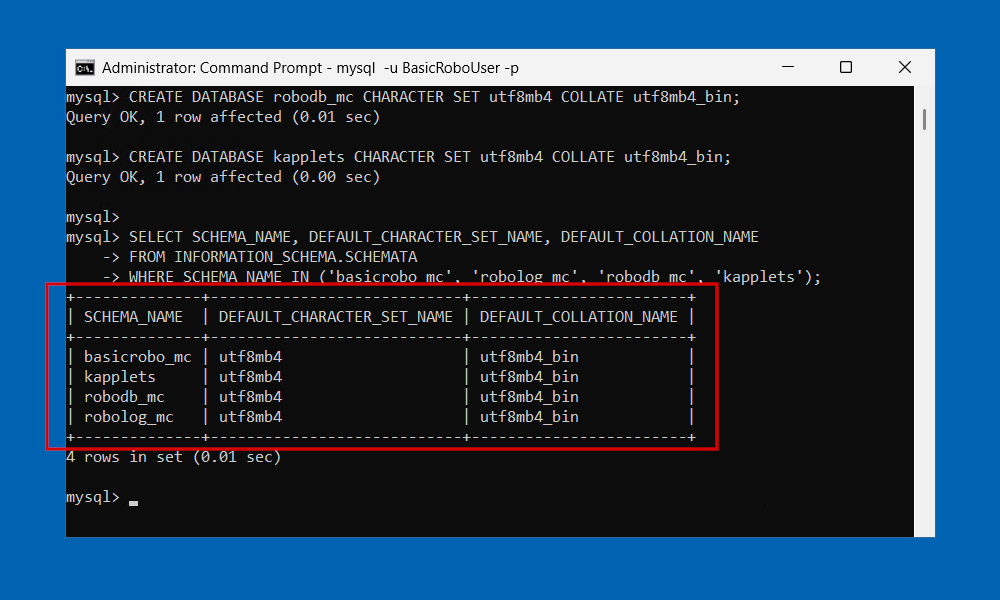The image size is (1000, 600).
Task: Click the SCHEMA_NAME column header
Action: (133, 317)
